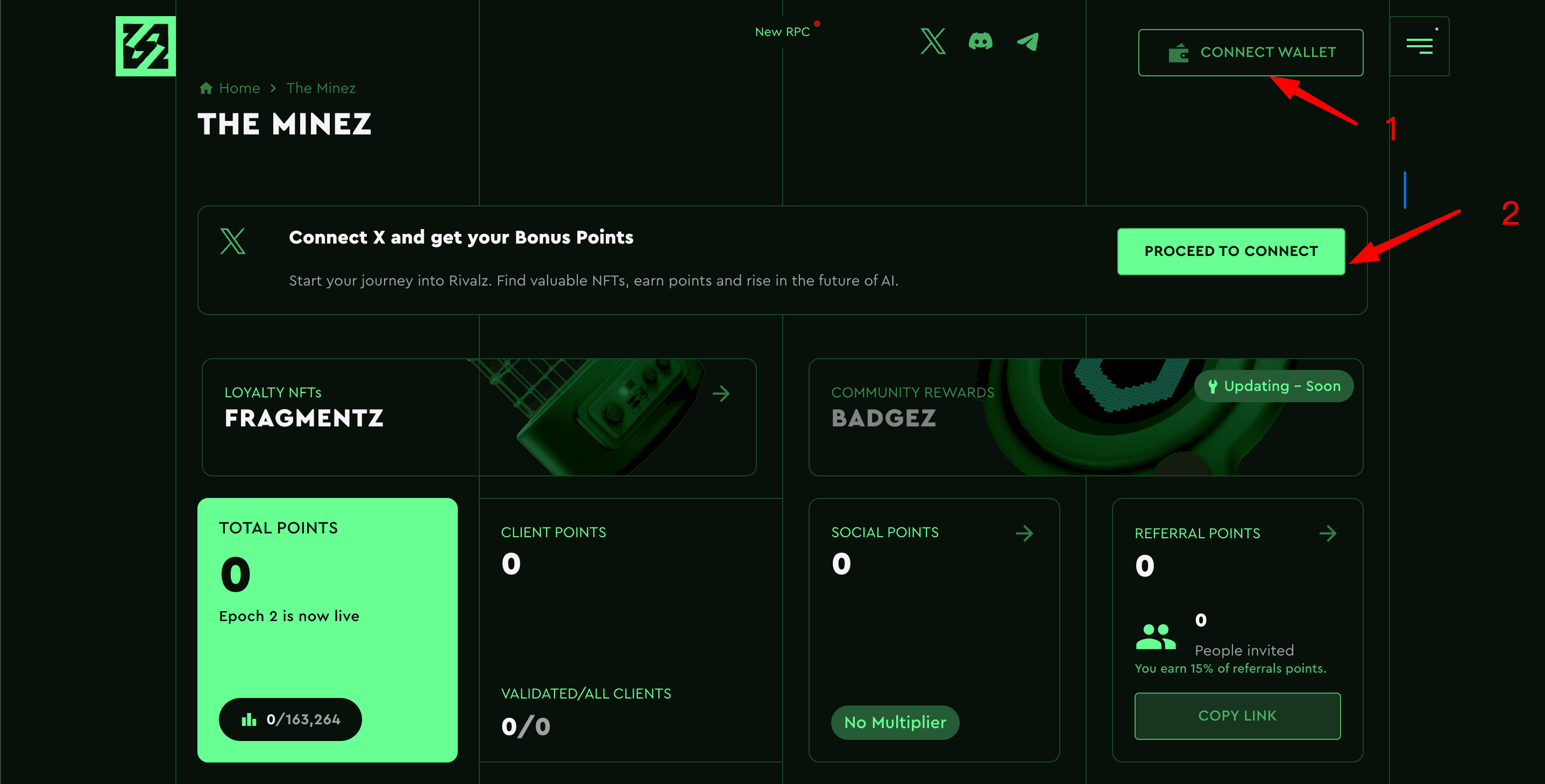Click 'Connect X and get your Bonus Points' heading
Viewport: 1545px width, 784px height.
click(x=460, y=237)
